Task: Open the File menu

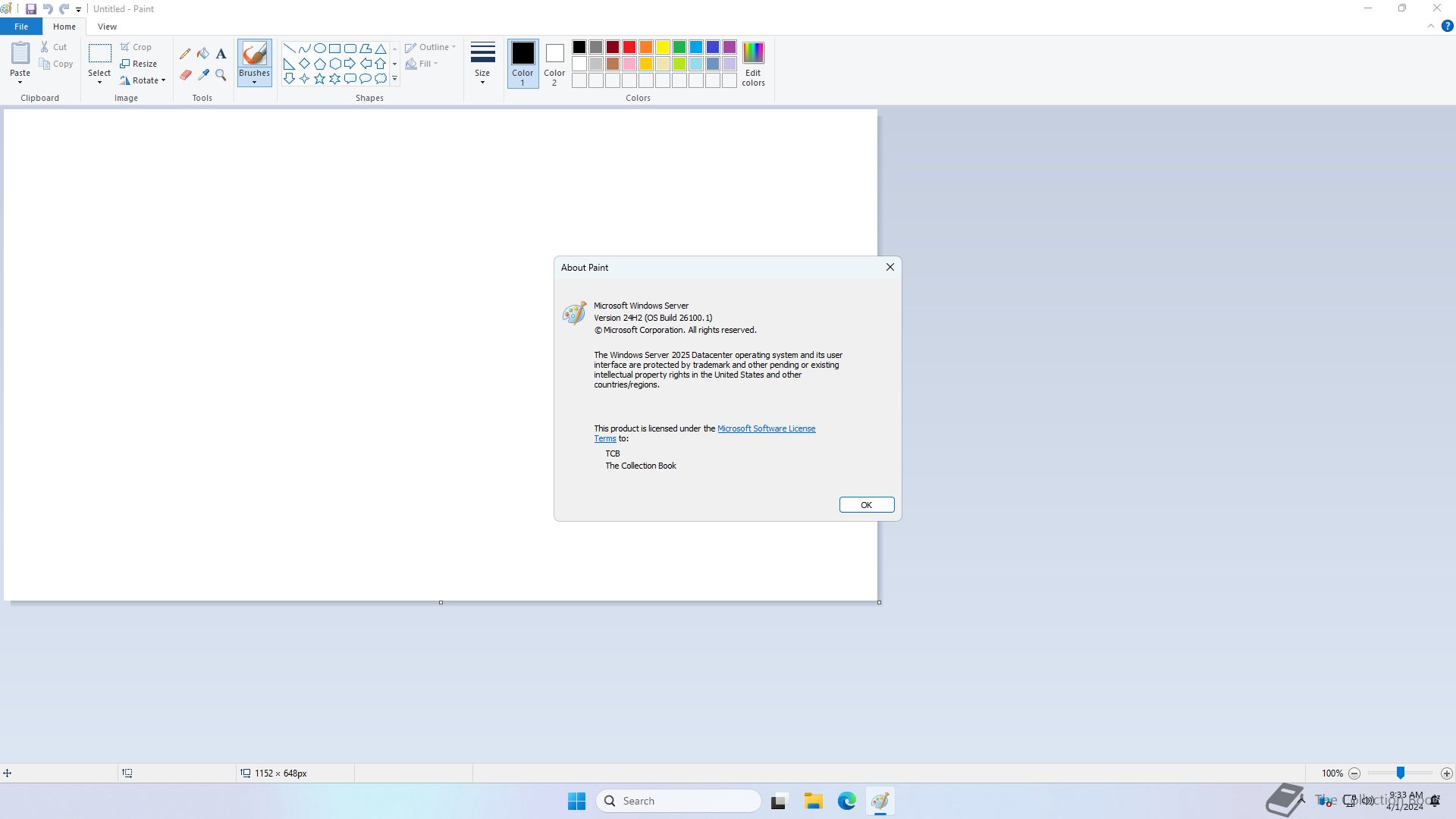Action: (21, 27)
